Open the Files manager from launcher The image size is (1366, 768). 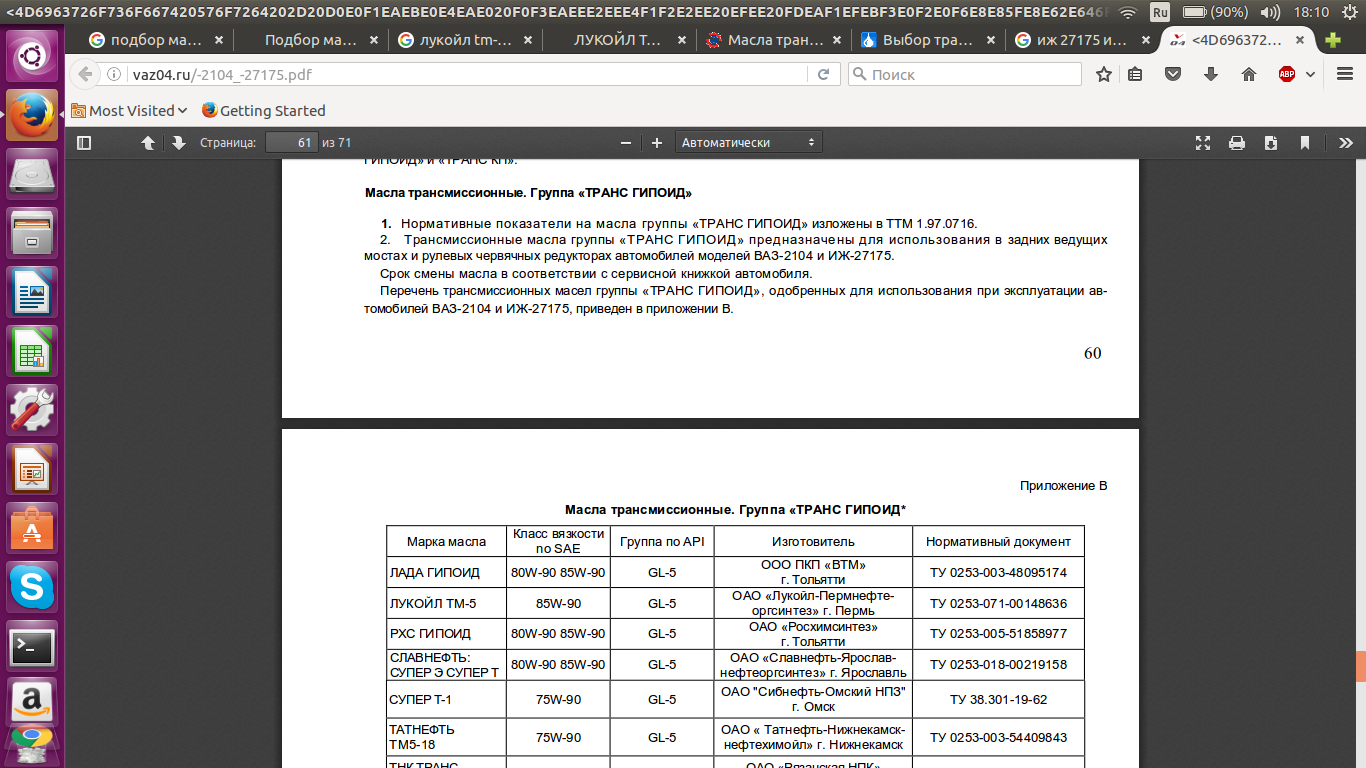[32, 234]
